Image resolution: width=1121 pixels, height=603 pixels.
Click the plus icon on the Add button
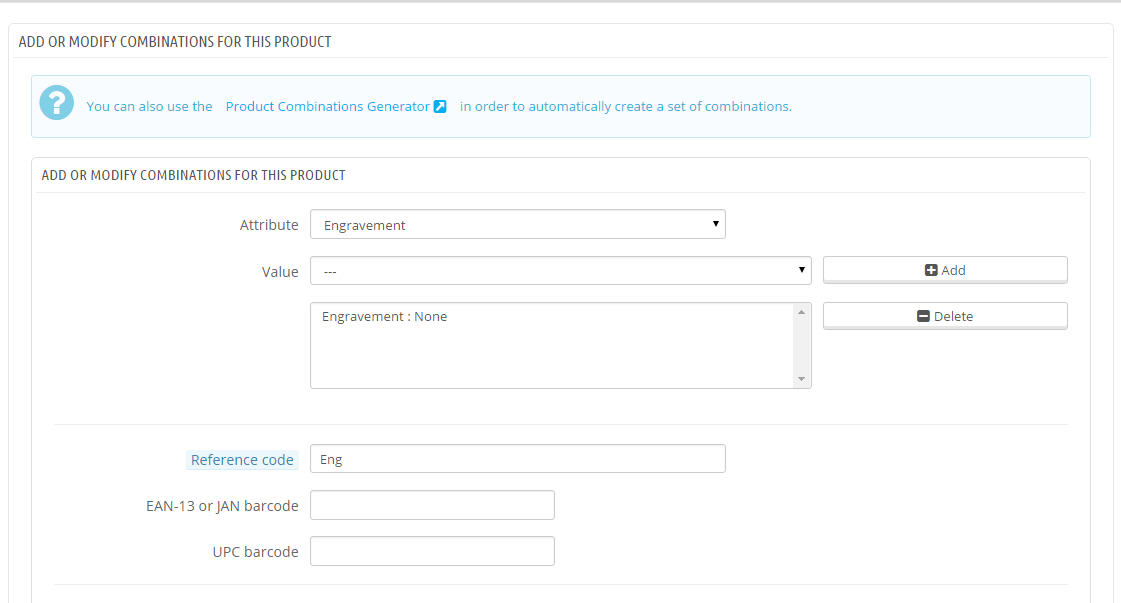pos(931,270)
